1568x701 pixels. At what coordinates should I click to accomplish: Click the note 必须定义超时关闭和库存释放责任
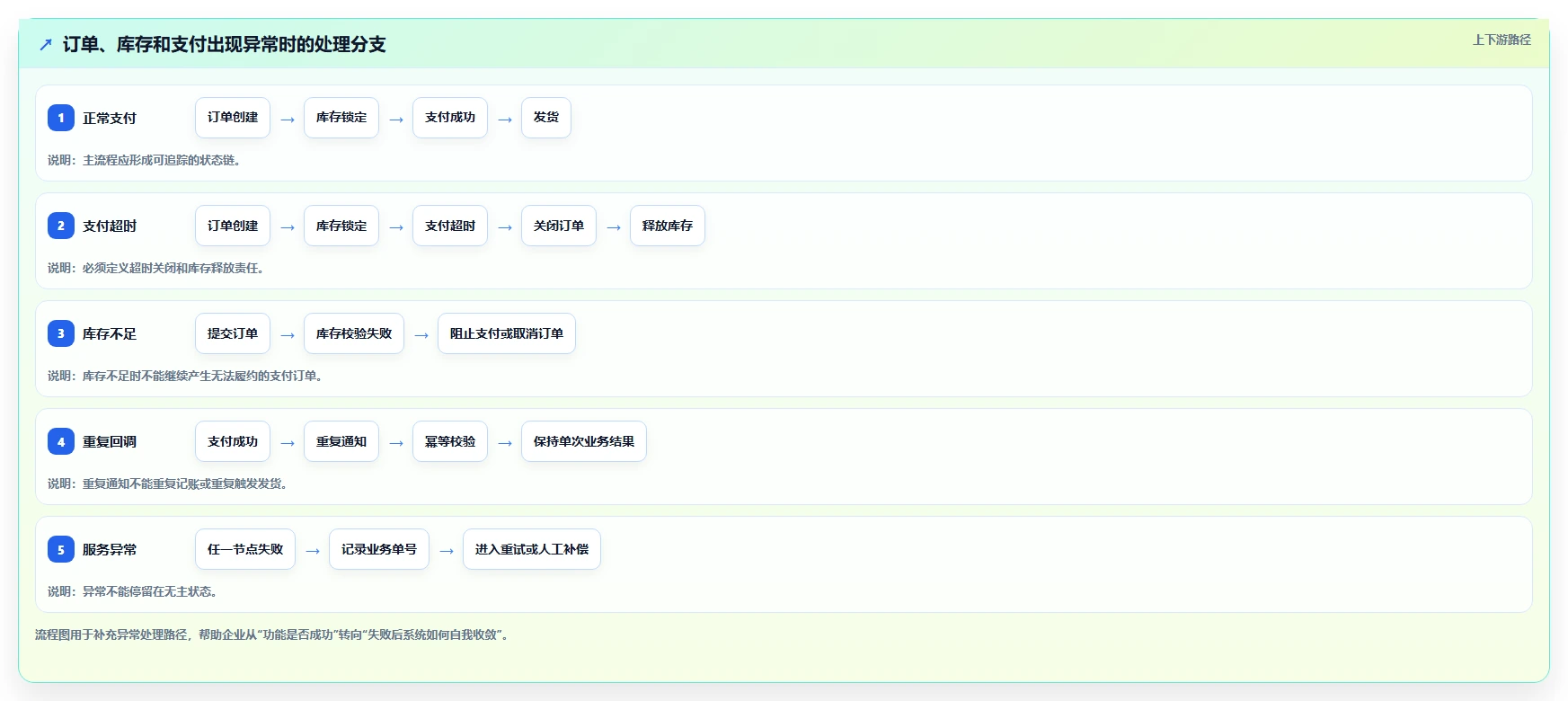click(155, 268)
